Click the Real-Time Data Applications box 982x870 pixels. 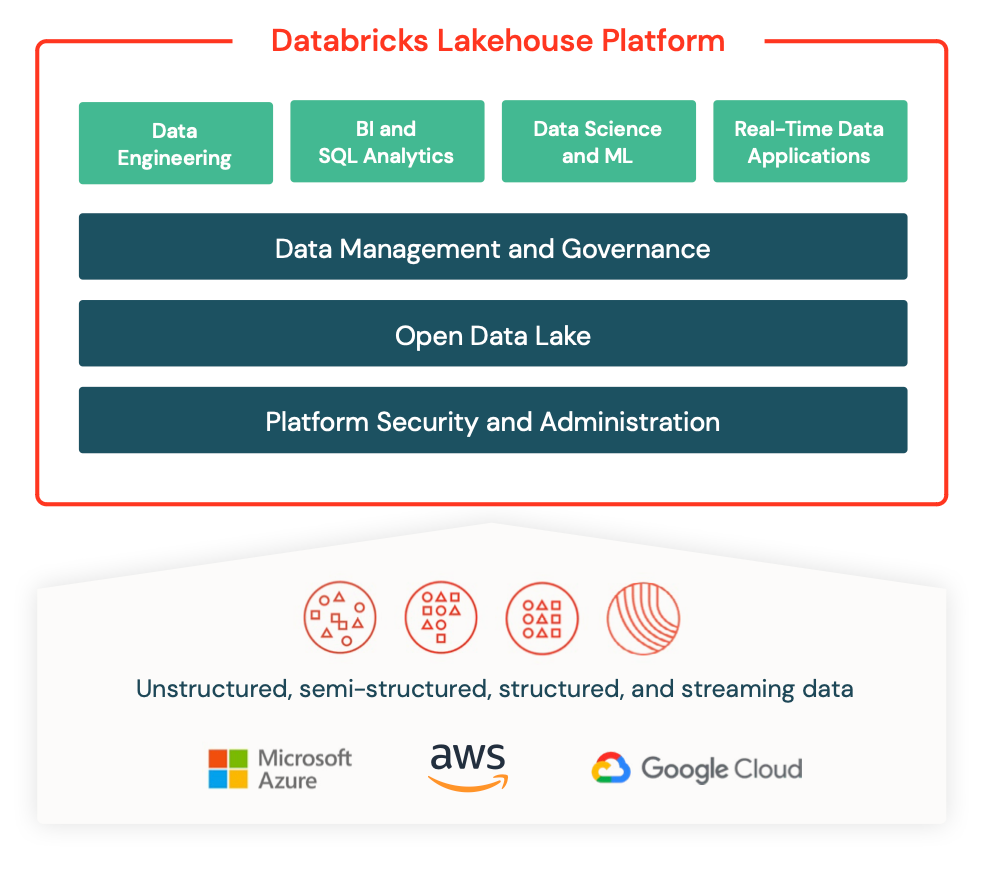809,142
